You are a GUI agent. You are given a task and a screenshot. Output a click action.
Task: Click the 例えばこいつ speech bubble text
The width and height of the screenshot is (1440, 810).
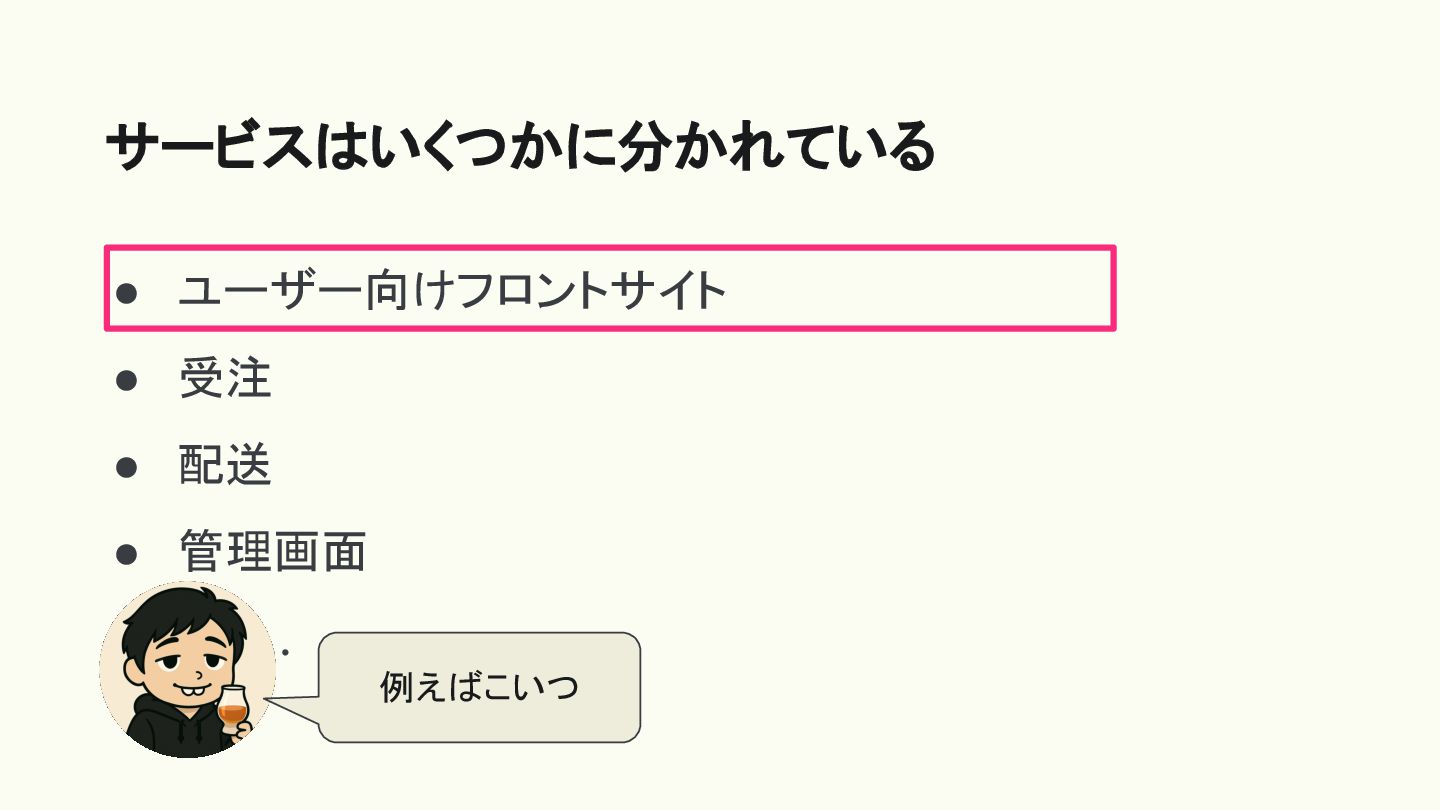point(479,687)
